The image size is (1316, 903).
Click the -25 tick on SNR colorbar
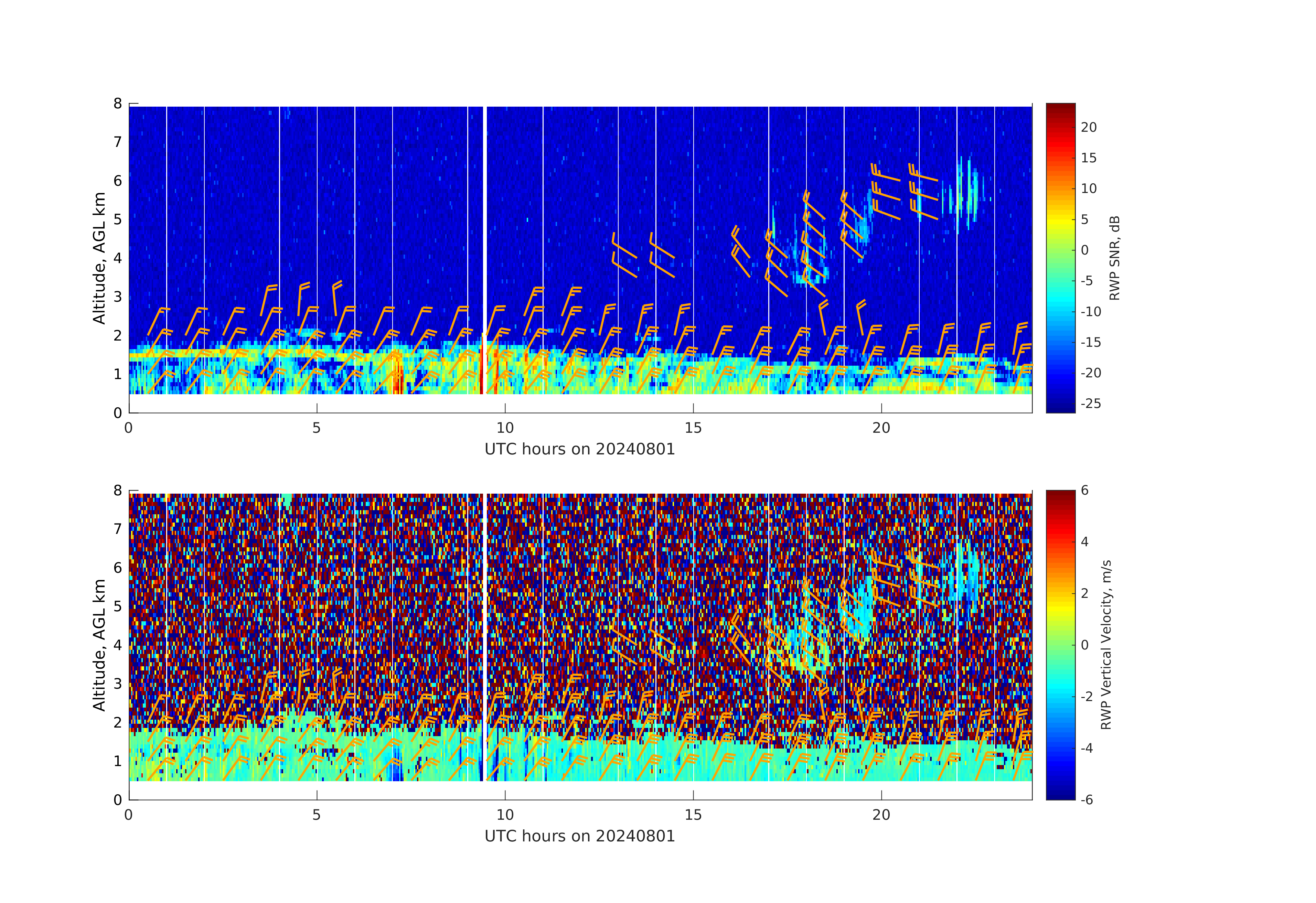[1090, 404]
